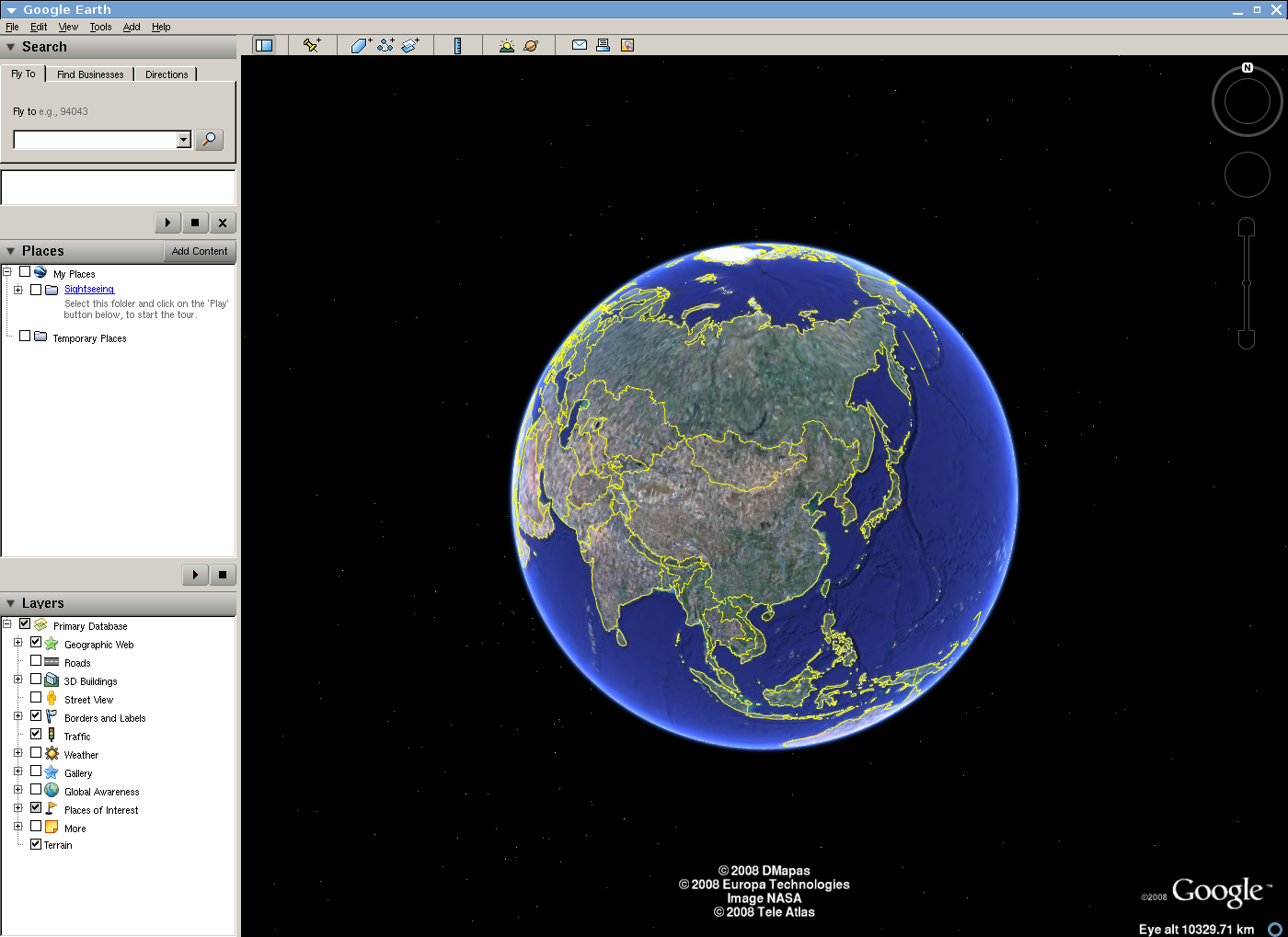Image resolution: width=1288 pixels, height=937 pixels.
Task: Add an image overlay using toolbar icon
Action: (x=410, y=45)
